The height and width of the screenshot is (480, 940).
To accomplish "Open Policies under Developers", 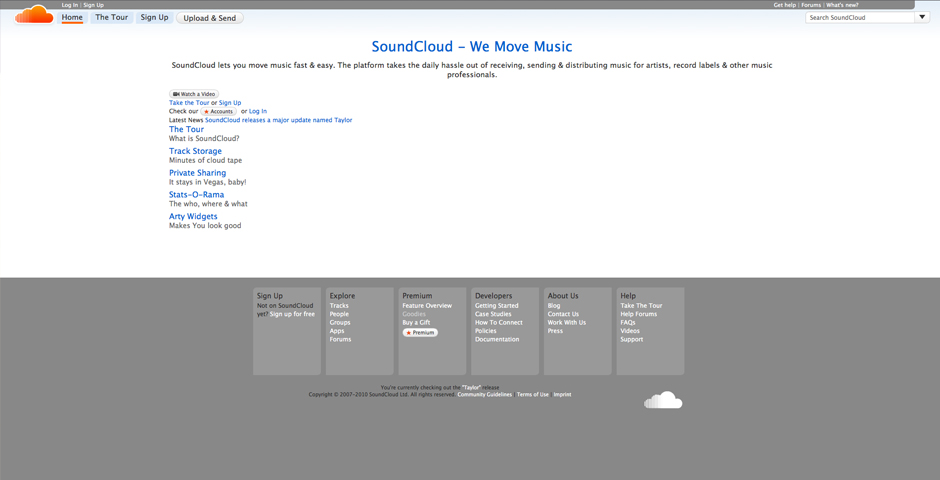I will click(486, 331).
